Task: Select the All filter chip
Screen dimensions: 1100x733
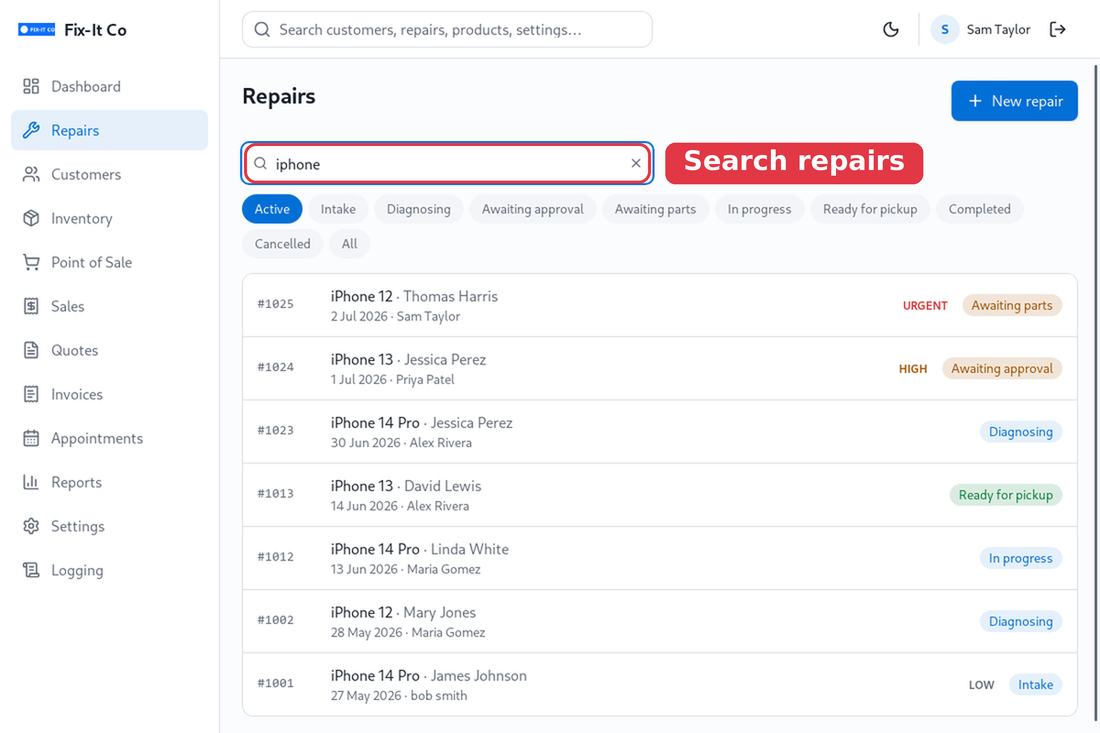Action: (x=349, y=243)
